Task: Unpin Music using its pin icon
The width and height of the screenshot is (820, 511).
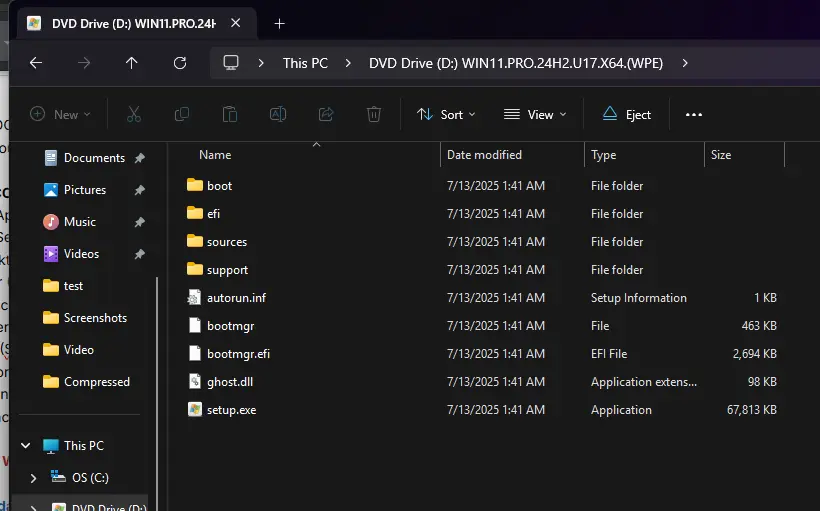Action: (140, 222)
